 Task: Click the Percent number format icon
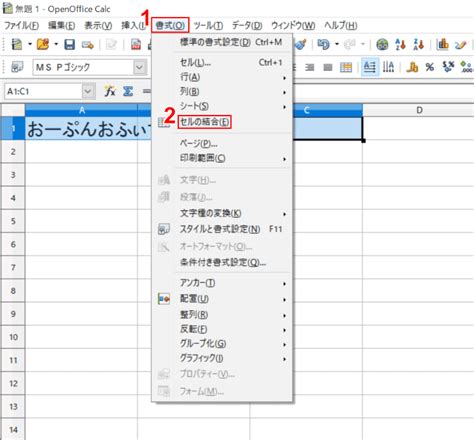pyautogui.click(x=430, y=67)
